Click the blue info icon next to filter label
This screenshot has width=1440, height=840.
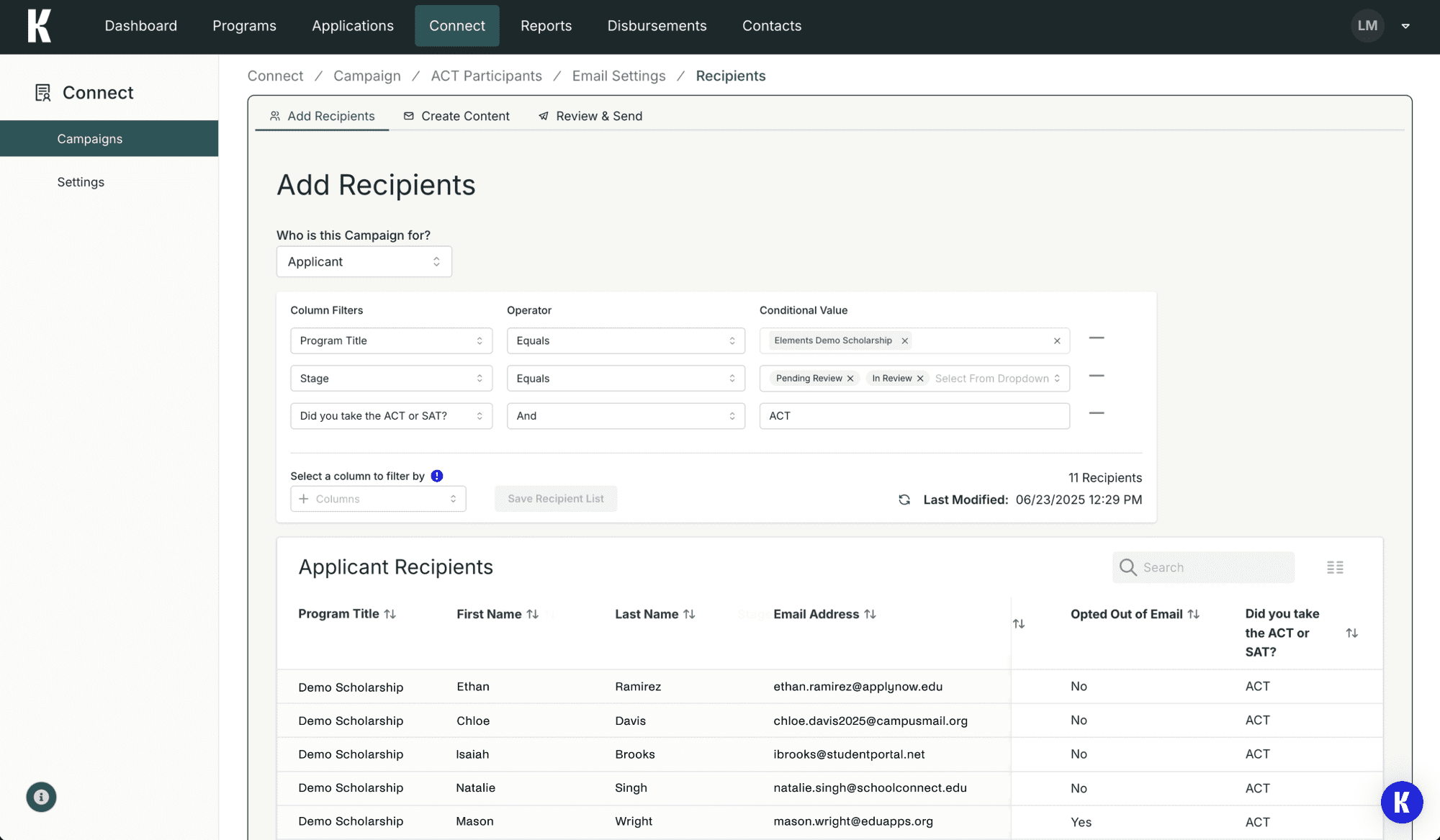[x=437, y=476]
